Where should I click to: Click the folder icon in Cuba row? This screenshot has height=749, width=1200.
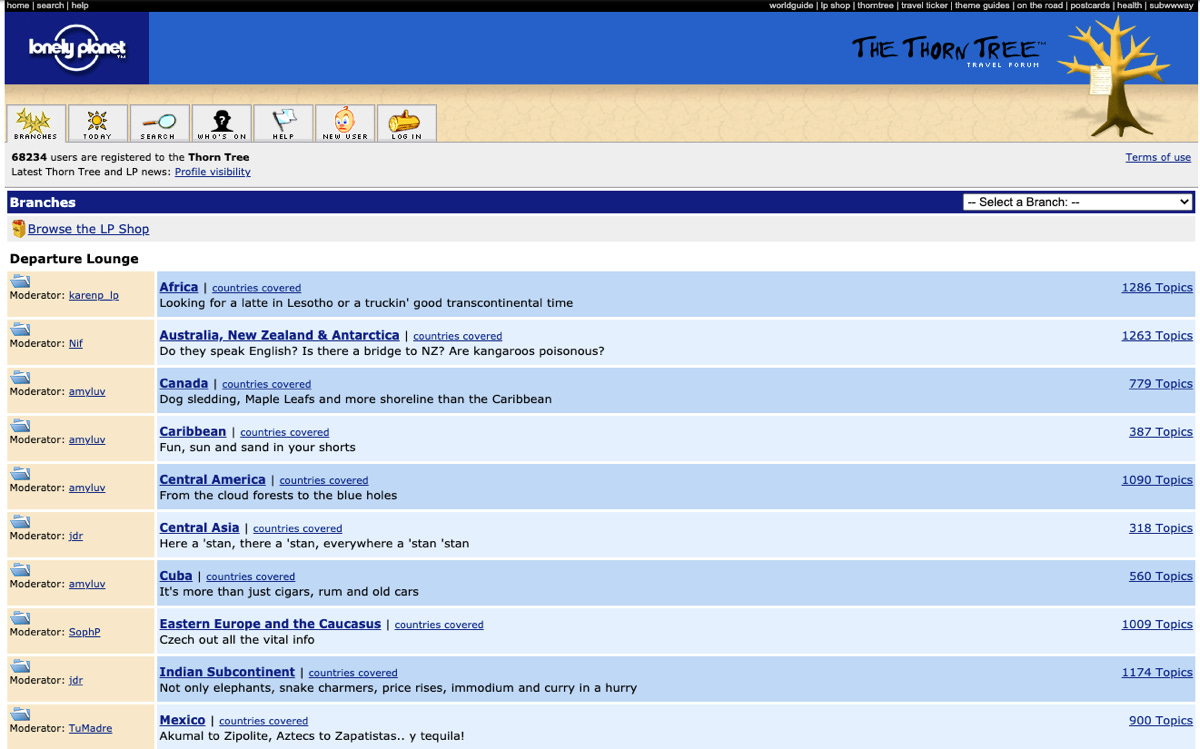click(x=20, y=569)
